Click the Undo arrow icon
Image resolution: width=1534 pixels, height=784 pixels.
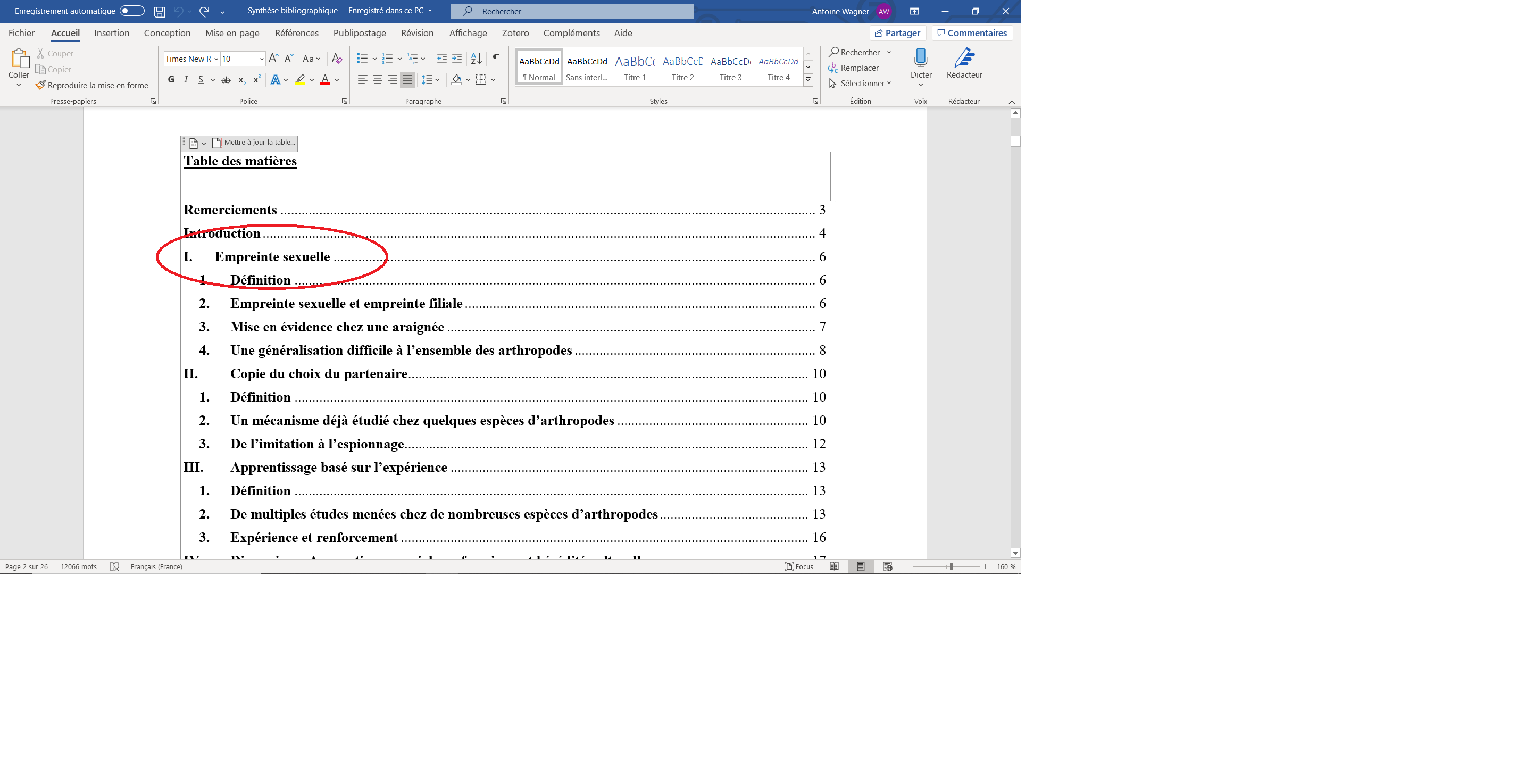[178, 11]
